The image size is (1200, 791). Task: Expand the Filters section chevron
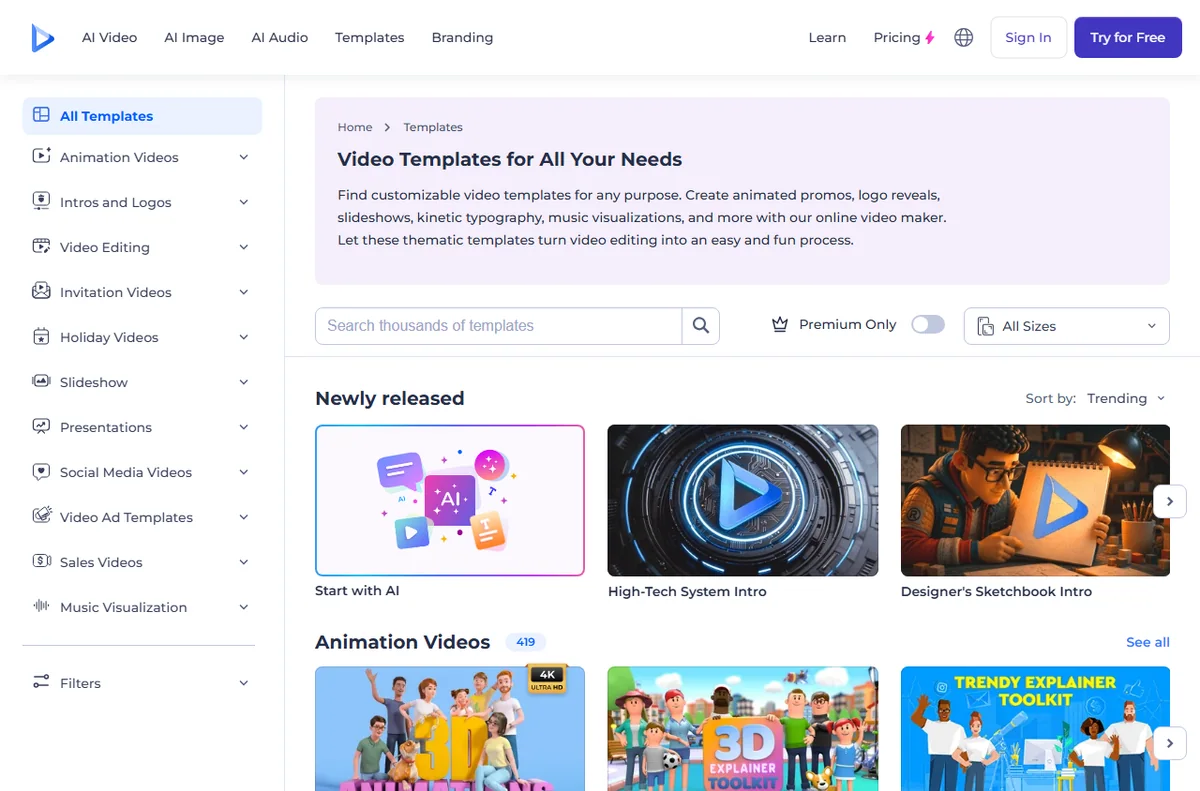[x=244, y=683]
